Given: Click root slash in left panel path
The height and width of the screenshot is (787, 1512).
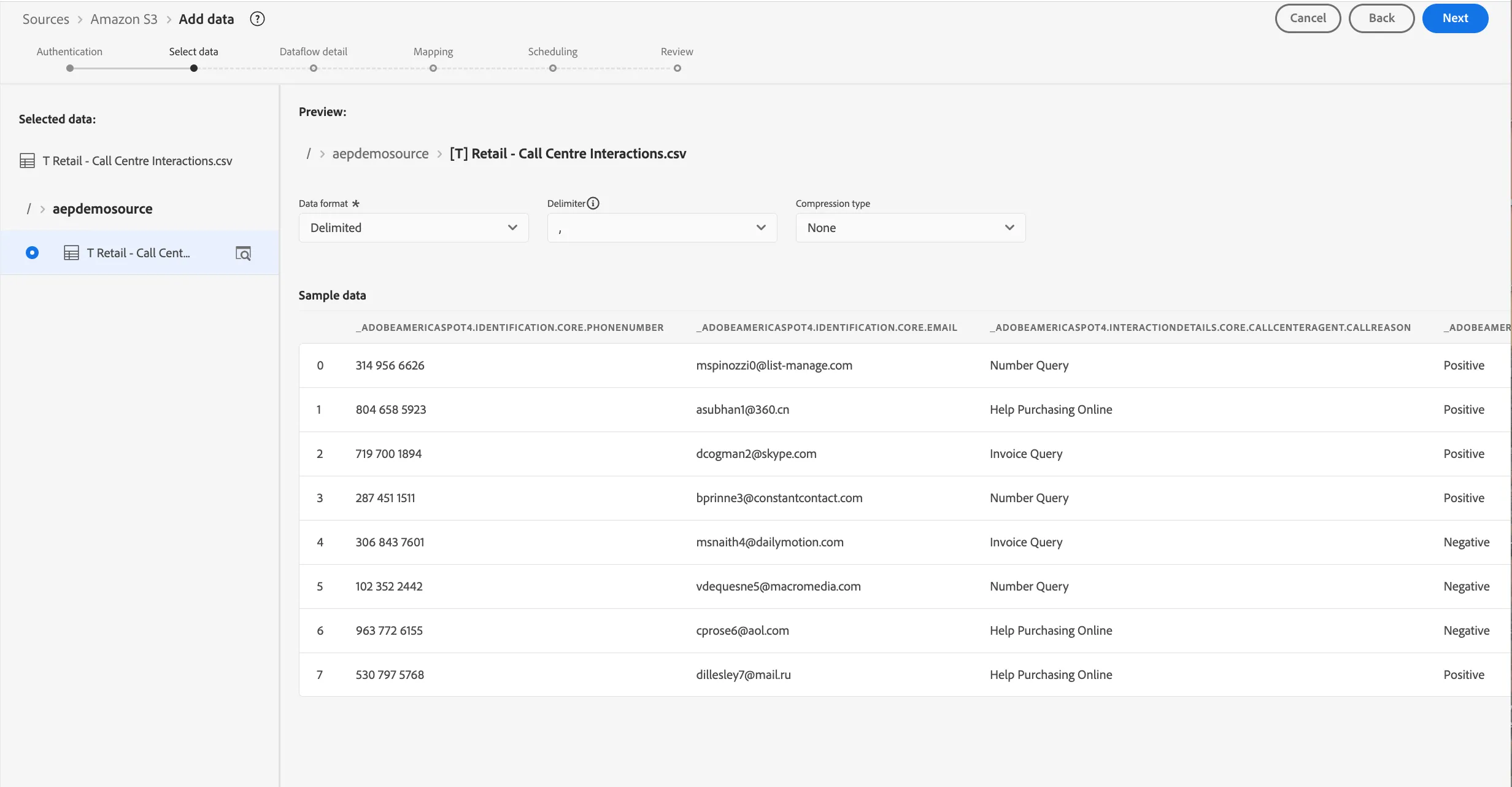Looking at the screenshot, I should pyautogui.click(x=29, y=209).
